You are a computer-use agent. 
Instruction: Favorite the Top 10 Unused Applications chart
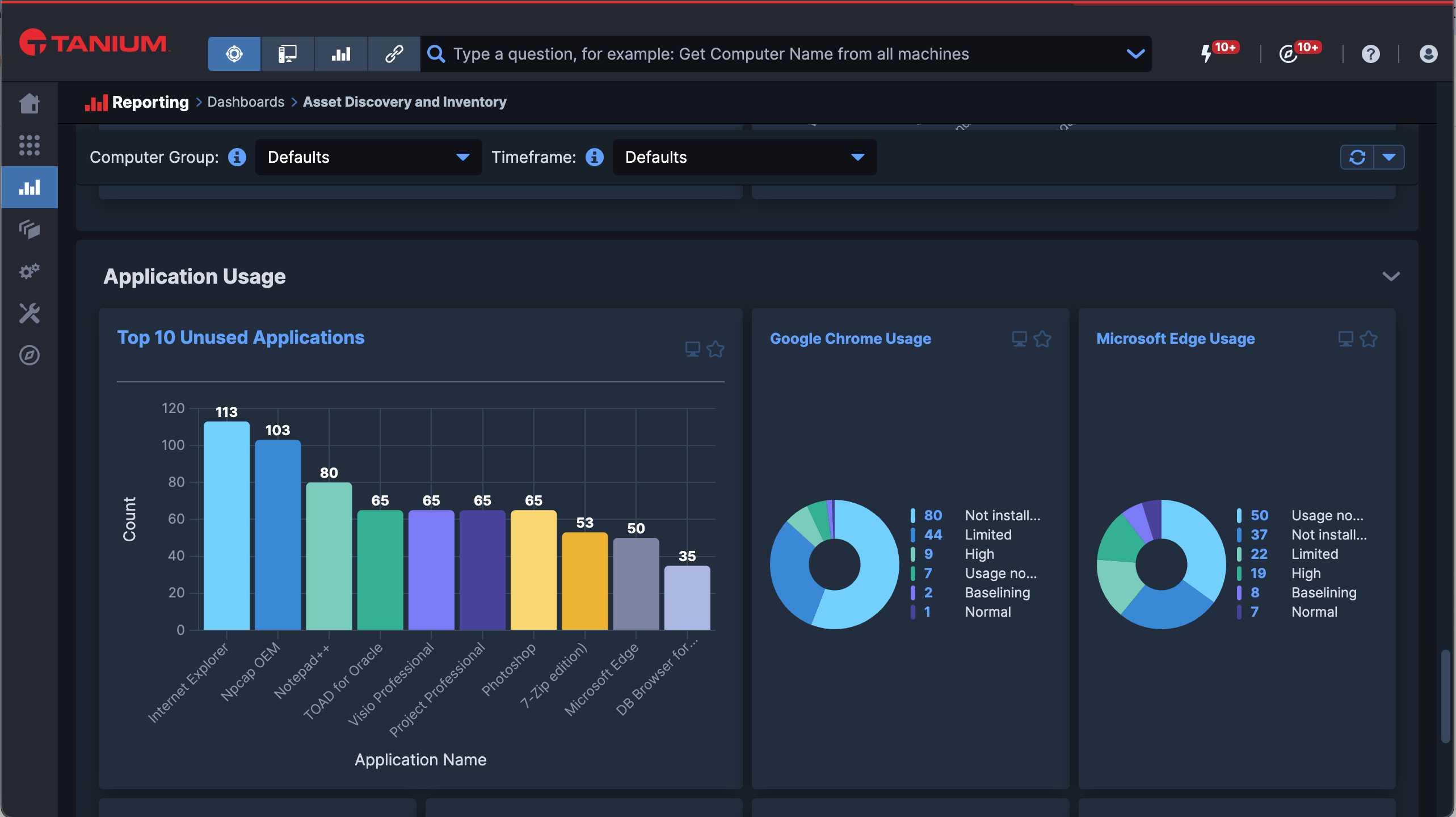(x=716, y=349)
